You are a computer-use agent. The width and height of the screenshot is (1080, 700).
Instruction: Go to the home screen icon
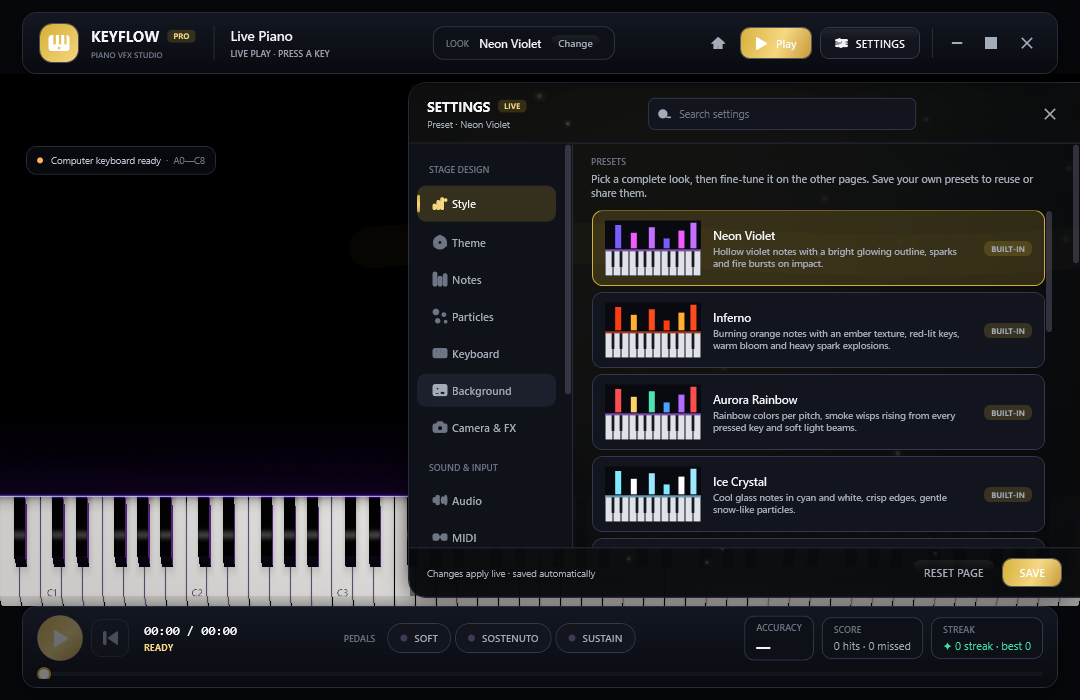coord(718,43)
